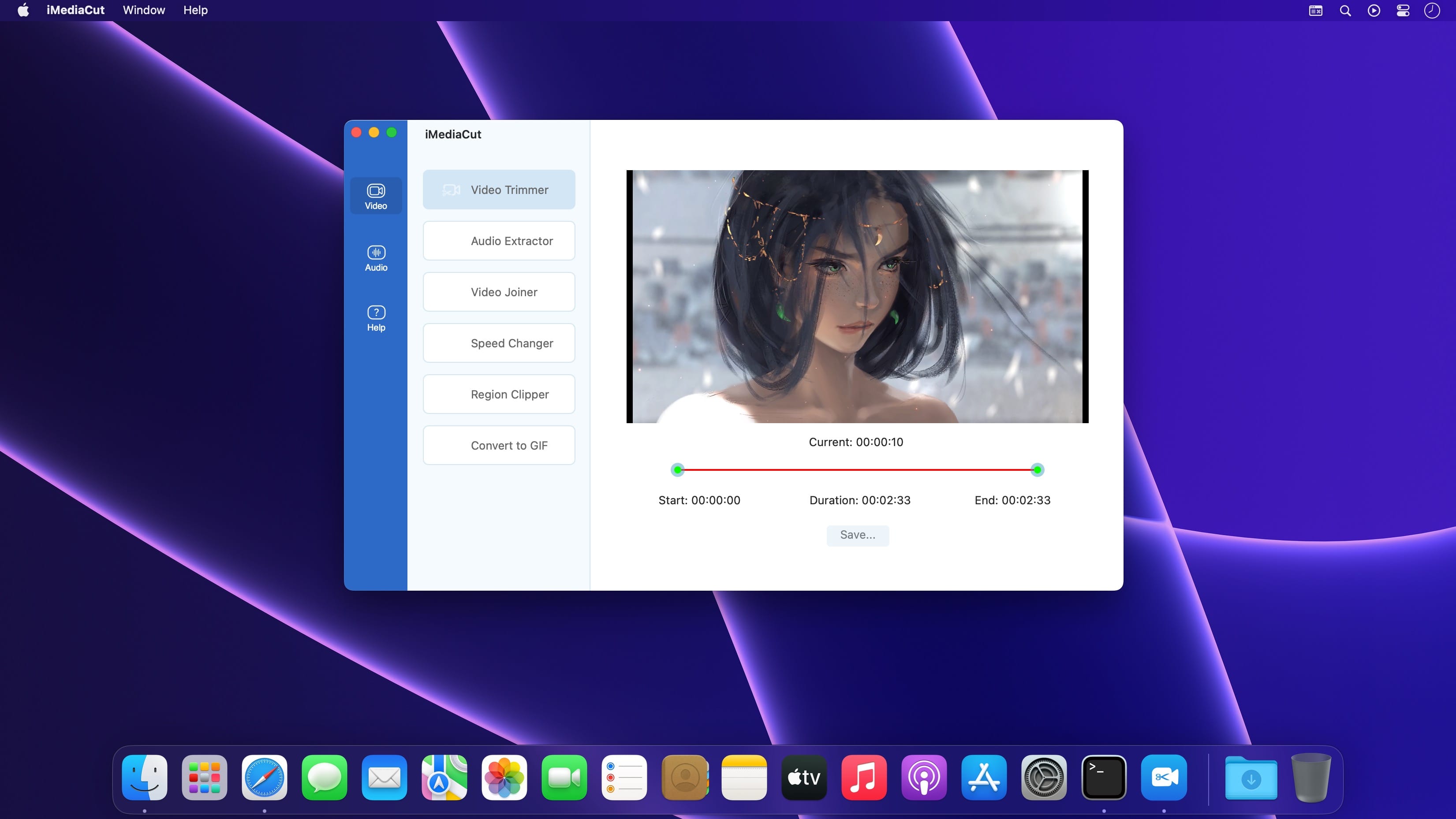
Task: Switch to the Audio sidebar section
Action: click(376, 258)
